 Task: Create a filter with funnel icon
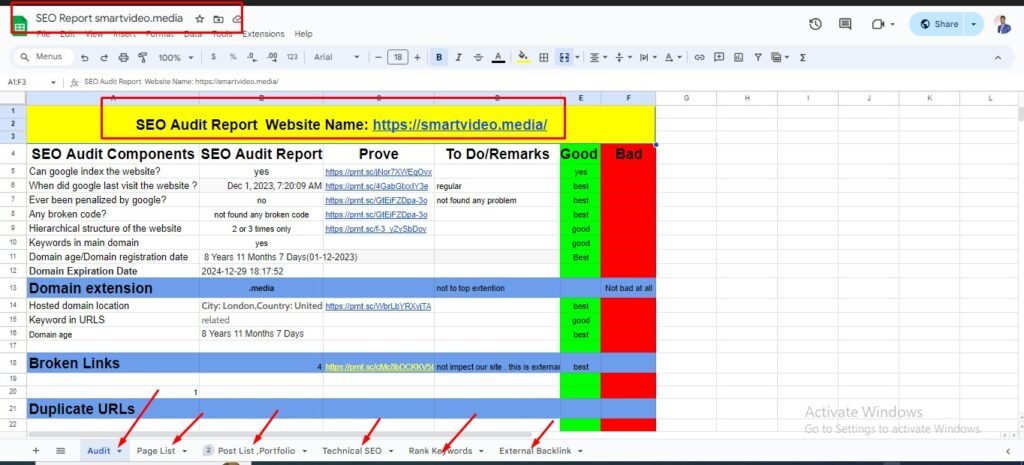pos(758,57)
